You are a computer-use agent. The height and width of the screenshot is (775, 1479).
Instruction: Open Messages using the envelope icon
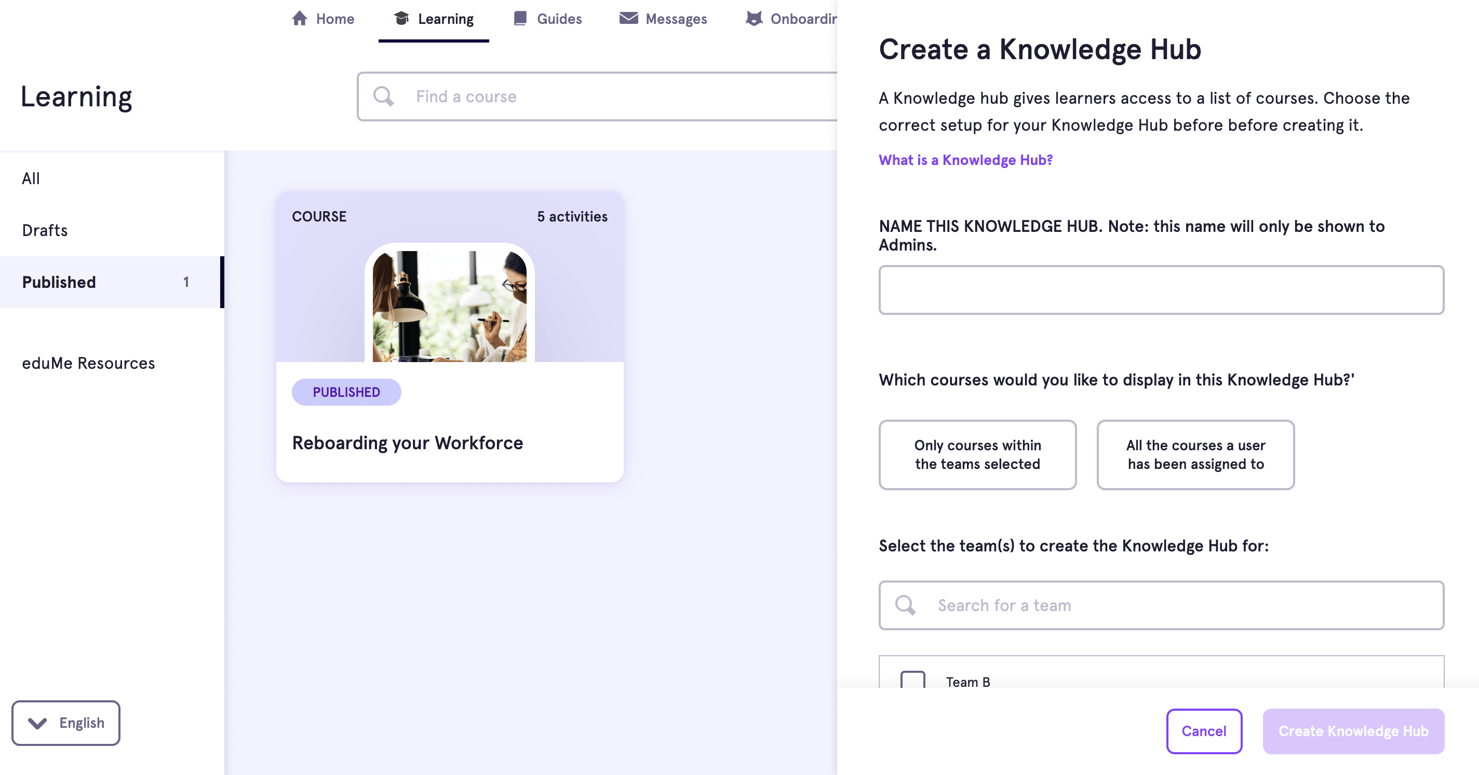coord(629,17)
